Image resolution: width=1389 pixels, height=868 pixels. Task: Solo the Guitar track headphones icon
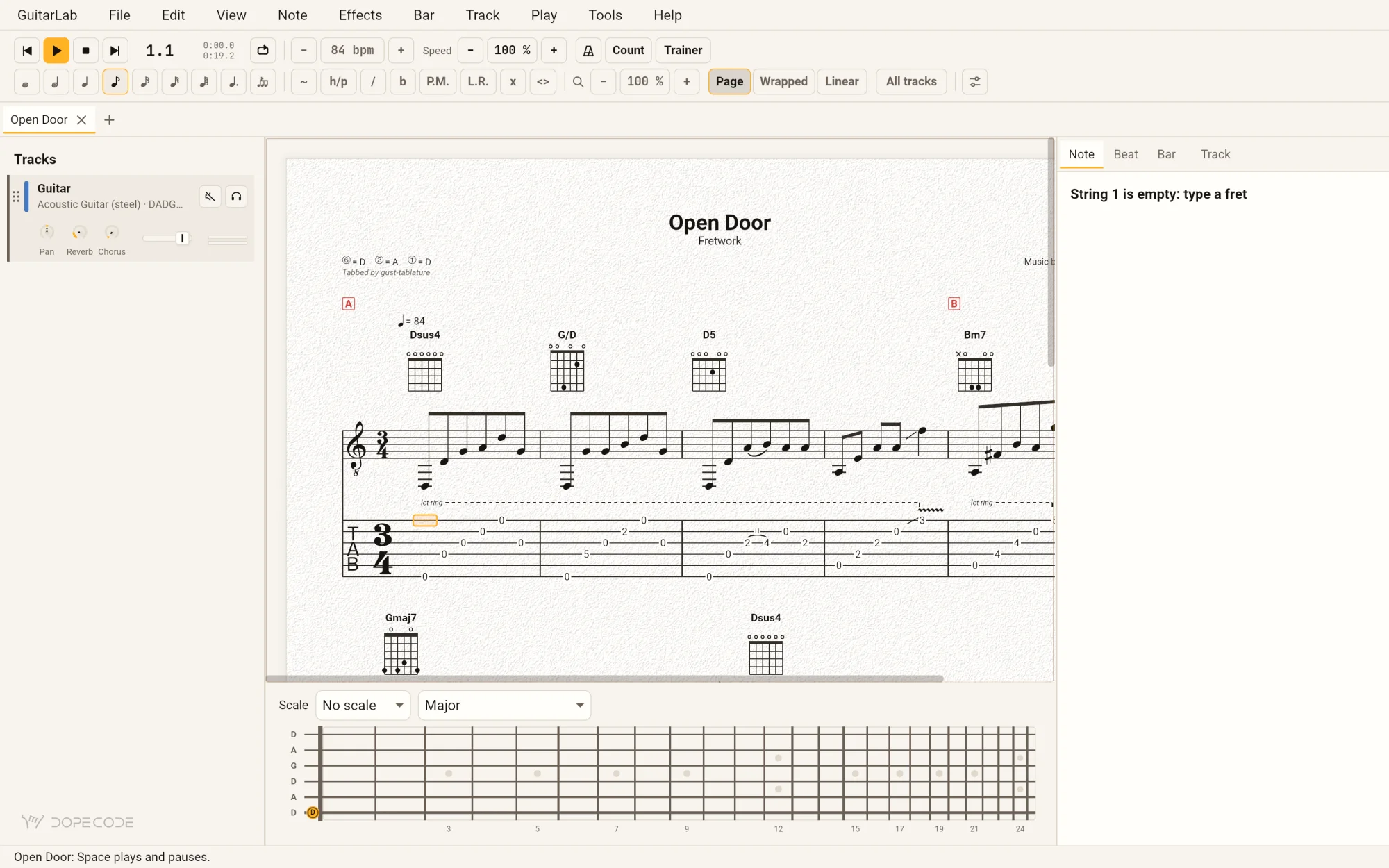[x=236, y=197]
